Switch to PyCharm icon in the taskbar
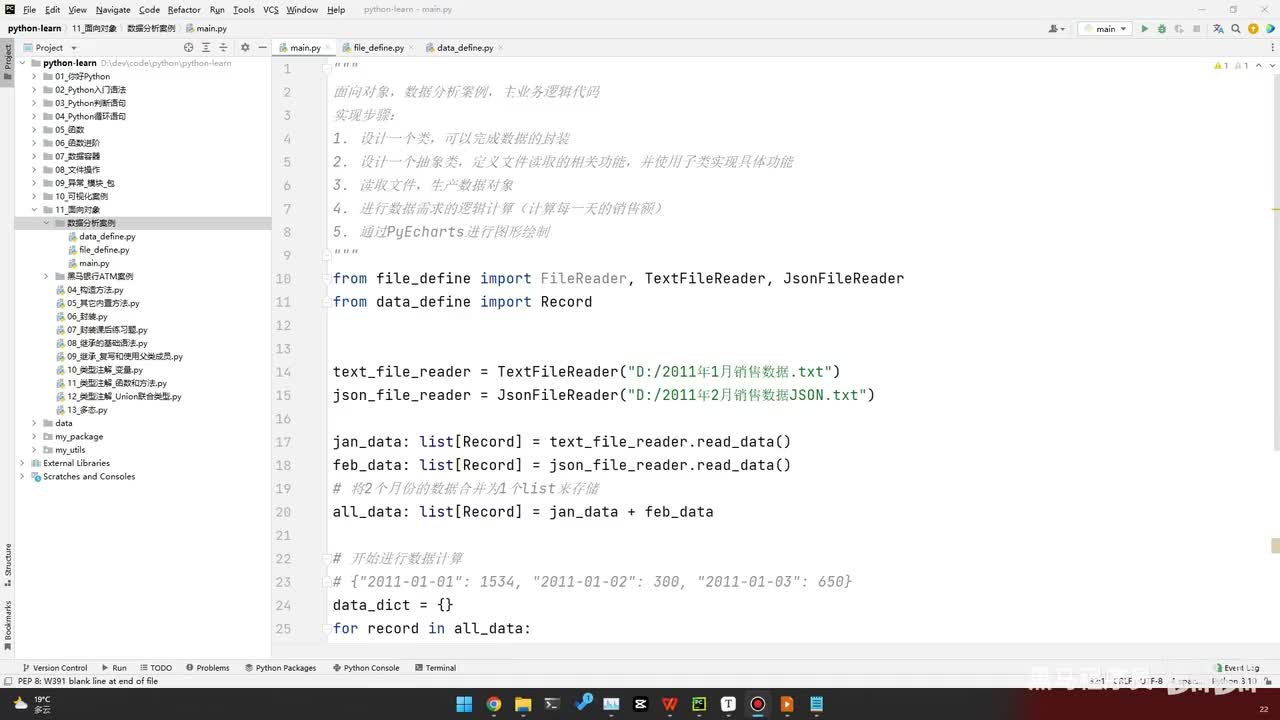This screenshot has height=720, width=1280. tap(699, 704)
